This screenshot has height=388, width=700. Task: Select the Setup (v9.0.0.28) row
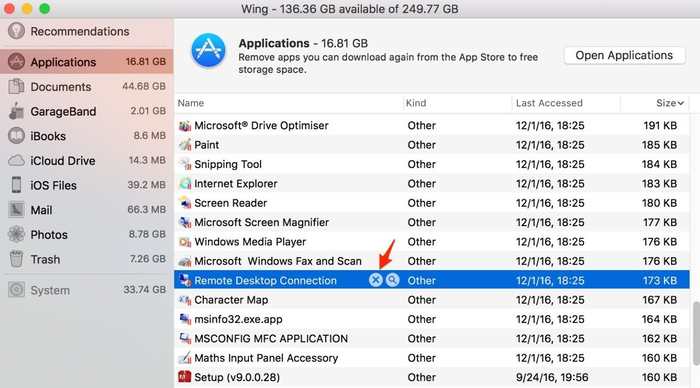point(432,377)
